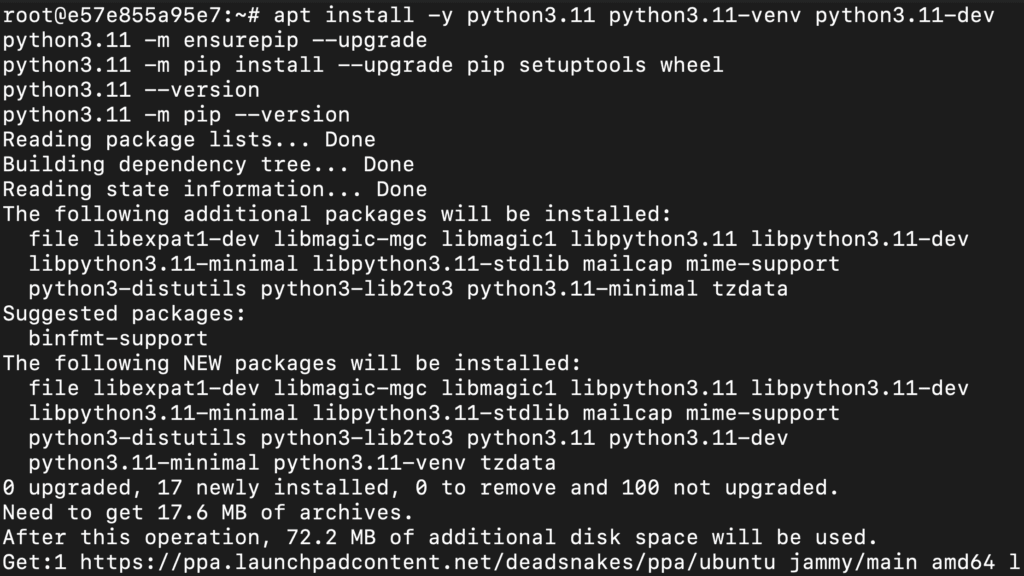The height and width of the screenshot is (576, 1024).
Task: Click 'The following additional packages' heading
Action: coord(337,214)
